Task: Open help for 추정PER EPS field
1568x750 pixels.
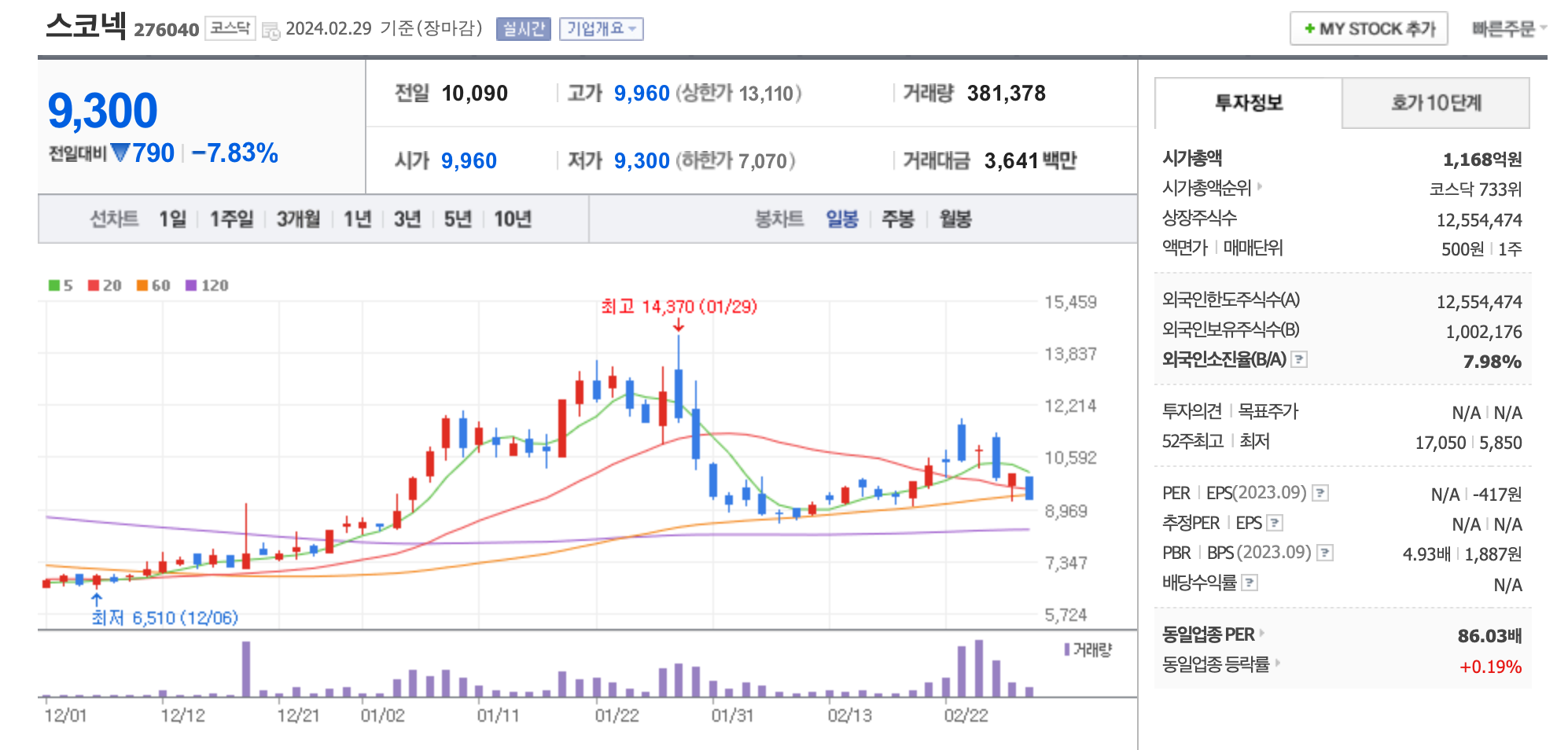Action: (1275, 524)
